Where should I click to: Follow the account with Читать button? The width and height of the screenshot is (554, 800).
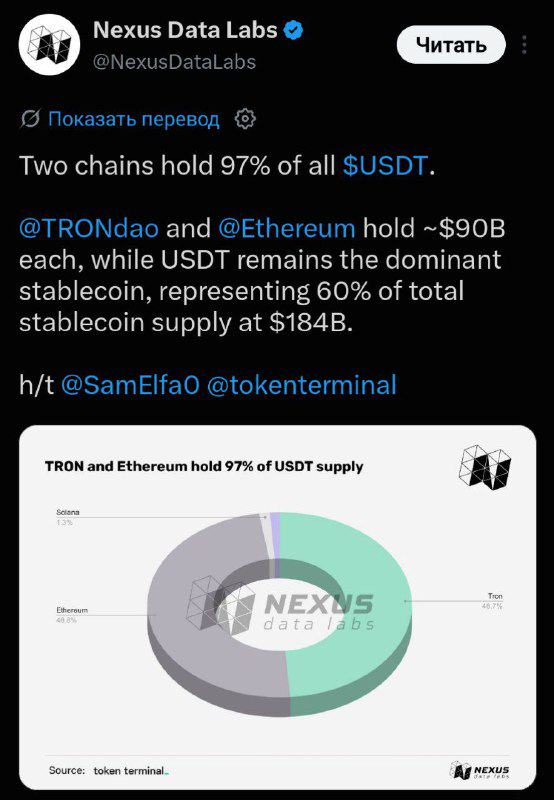click(x=451, y=45)
